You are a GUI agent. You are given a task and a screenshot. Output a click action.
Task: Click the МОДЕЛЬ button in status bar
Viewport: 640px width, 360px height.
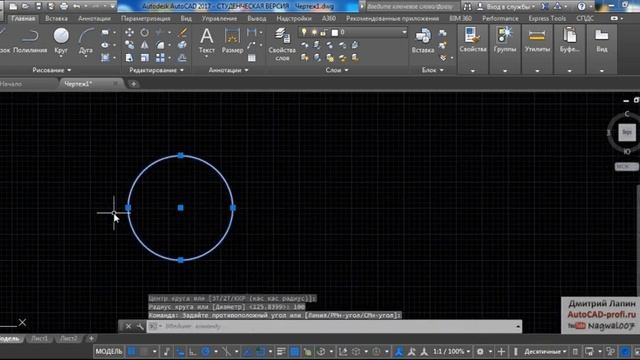pyautogui.click(x=109, y=351)
